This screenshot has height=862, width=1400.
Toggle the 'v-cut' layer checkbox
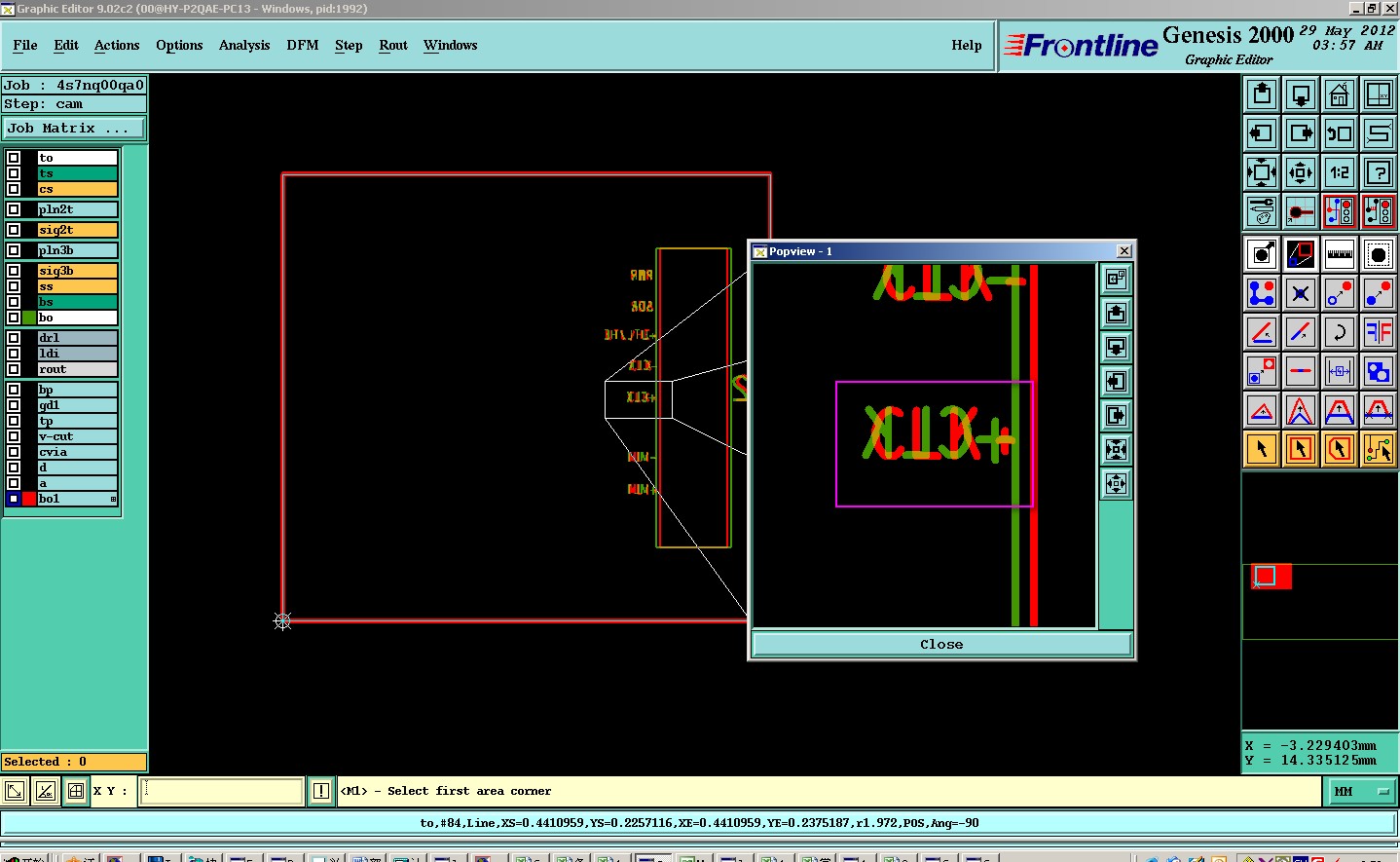(x=14, y=436)
